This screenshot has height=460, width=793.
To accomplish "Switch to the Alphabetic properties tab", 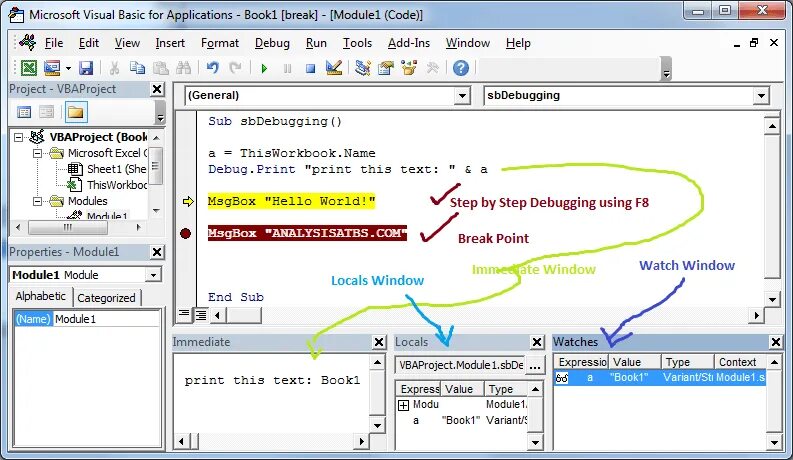I will pyautogui.click(x=40, y=296).
